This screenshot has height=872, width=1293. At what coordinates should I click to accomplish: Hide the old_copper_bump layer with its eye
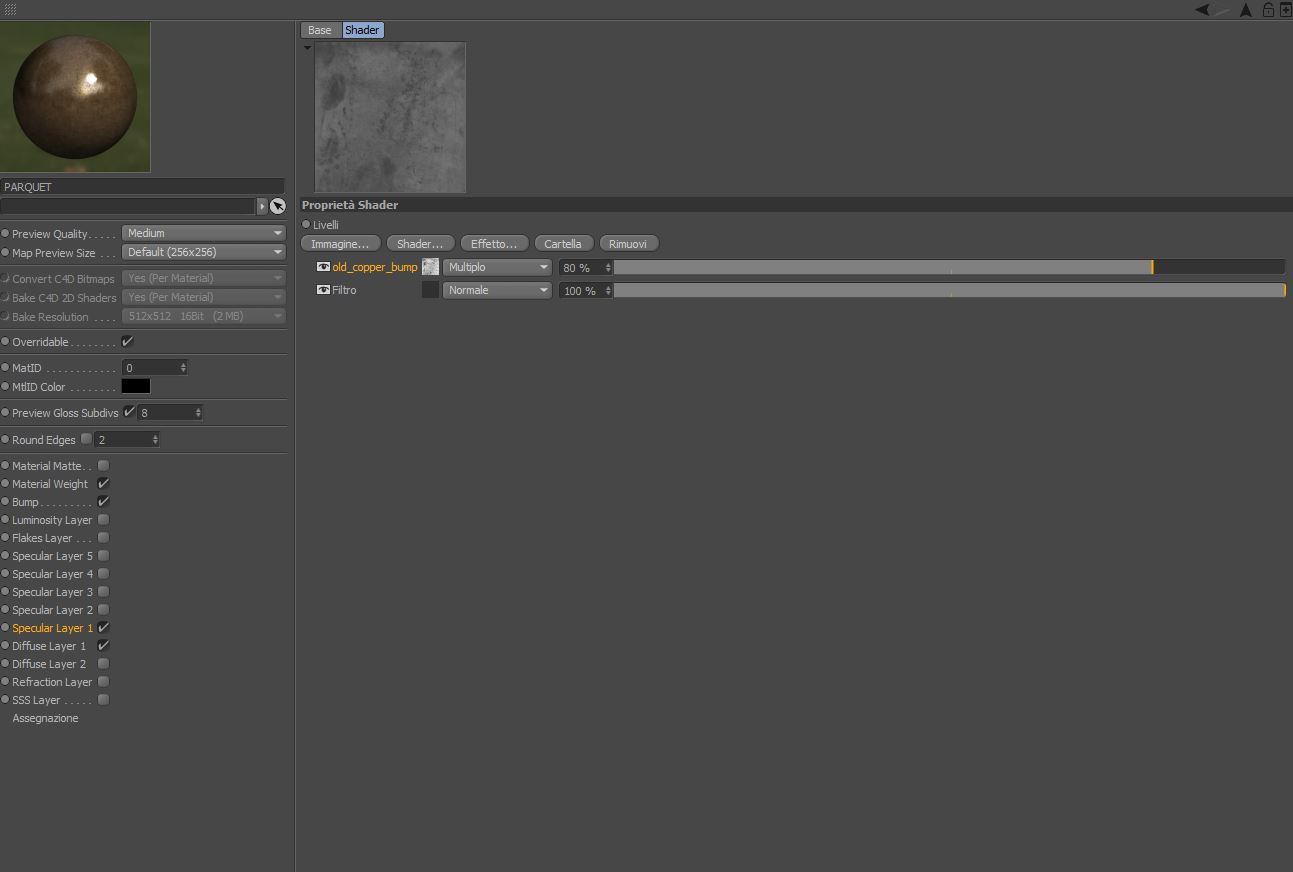[x=323, y=267]
